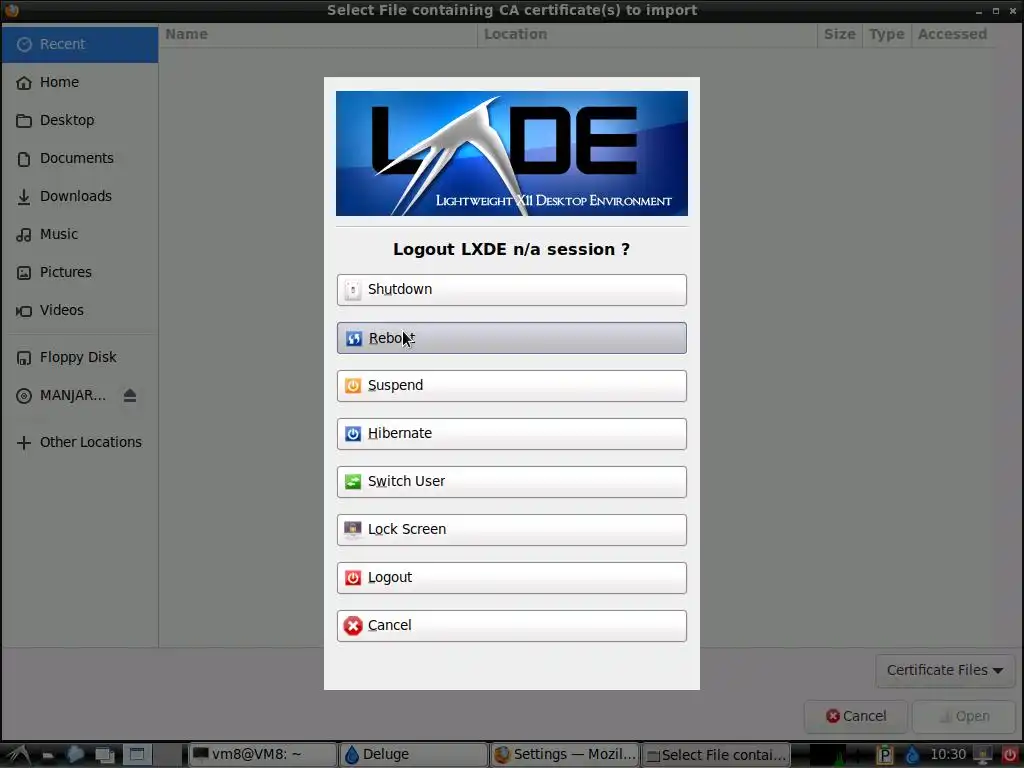Go to Home in file chooser sidebar
Screen dimensions: 1024x768
coord(80,82)
